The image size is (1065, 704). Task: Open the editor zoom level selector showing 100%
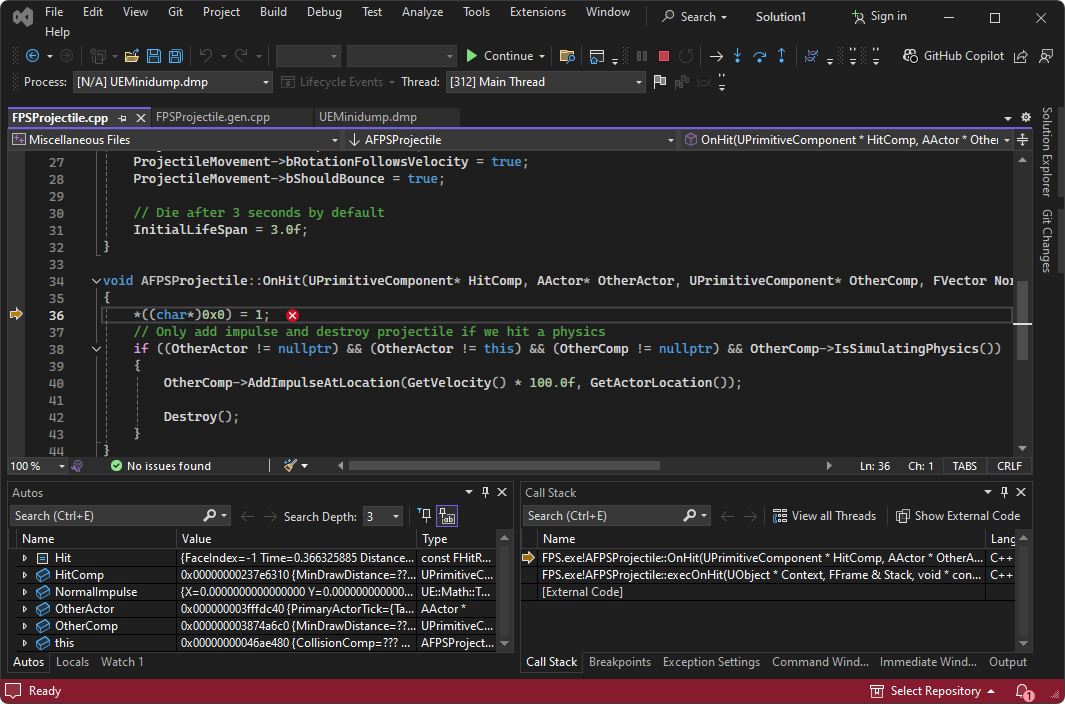[37, 465]
